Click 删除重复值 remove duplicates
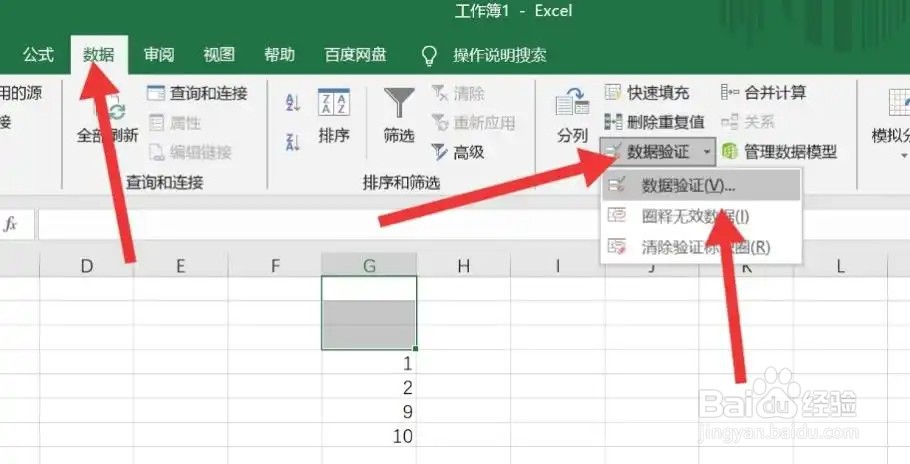Viewport: 910px width, 464px height. 655,122
